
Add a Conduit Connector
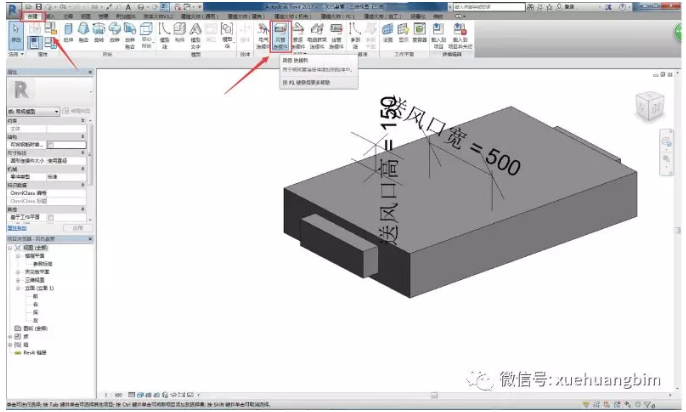point(336,36)
